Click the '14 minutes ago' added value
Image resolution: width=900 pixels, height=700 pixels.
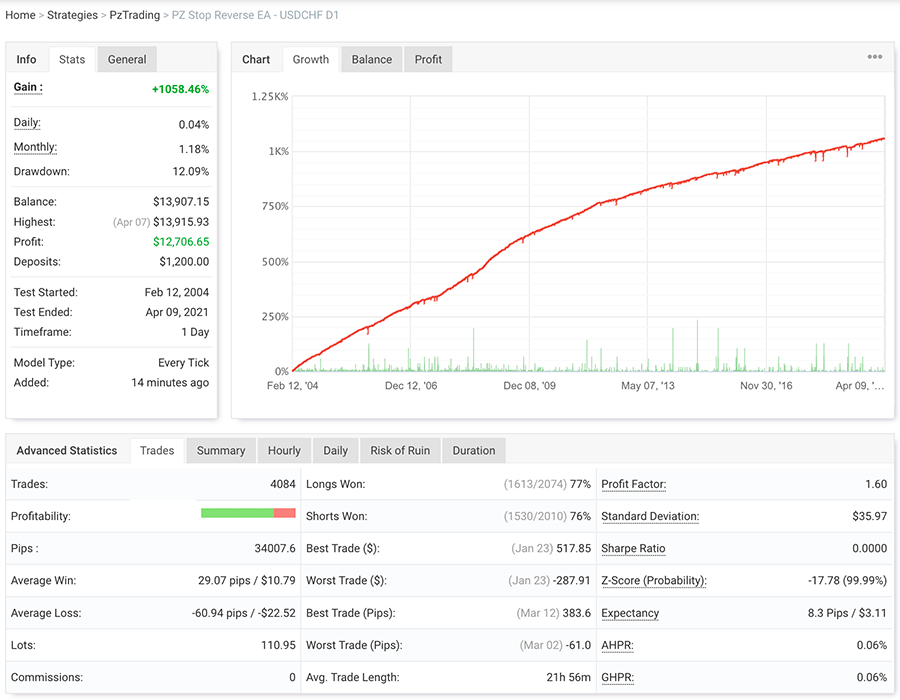click(x=170, y=383)
